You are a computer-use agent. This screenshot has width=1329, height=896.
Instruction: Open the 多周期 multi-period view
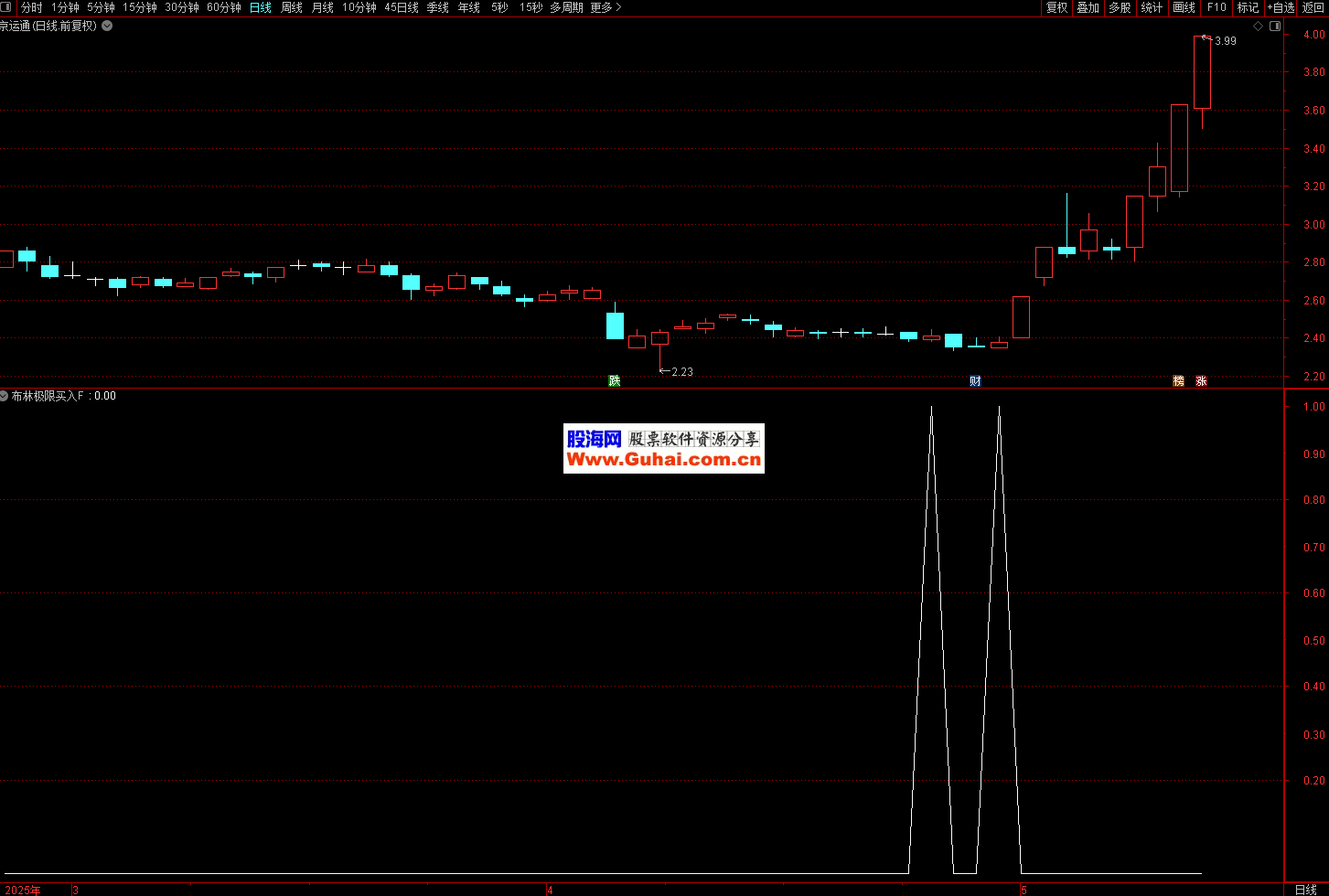(566, 7)
